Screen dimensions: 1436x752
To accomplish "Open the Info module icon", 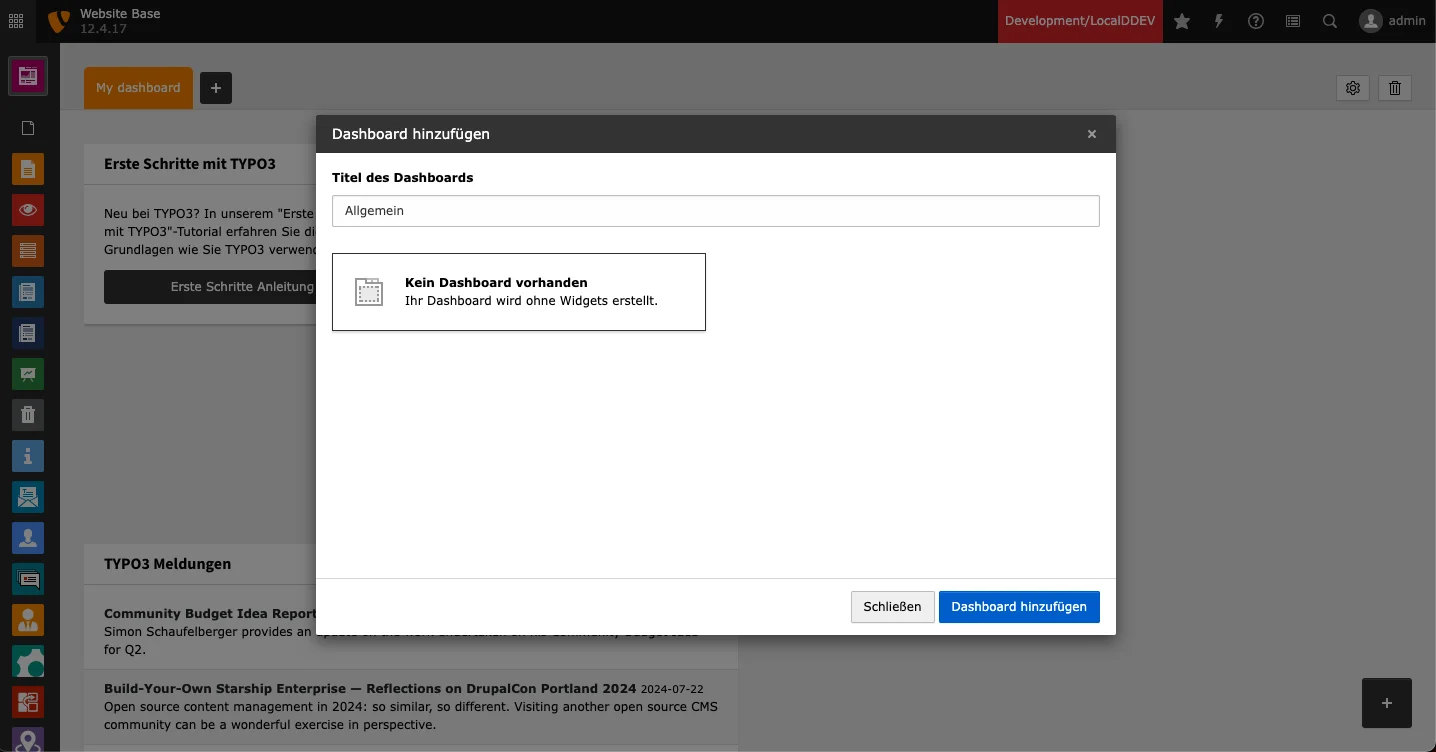I will [x=27, y=456].
